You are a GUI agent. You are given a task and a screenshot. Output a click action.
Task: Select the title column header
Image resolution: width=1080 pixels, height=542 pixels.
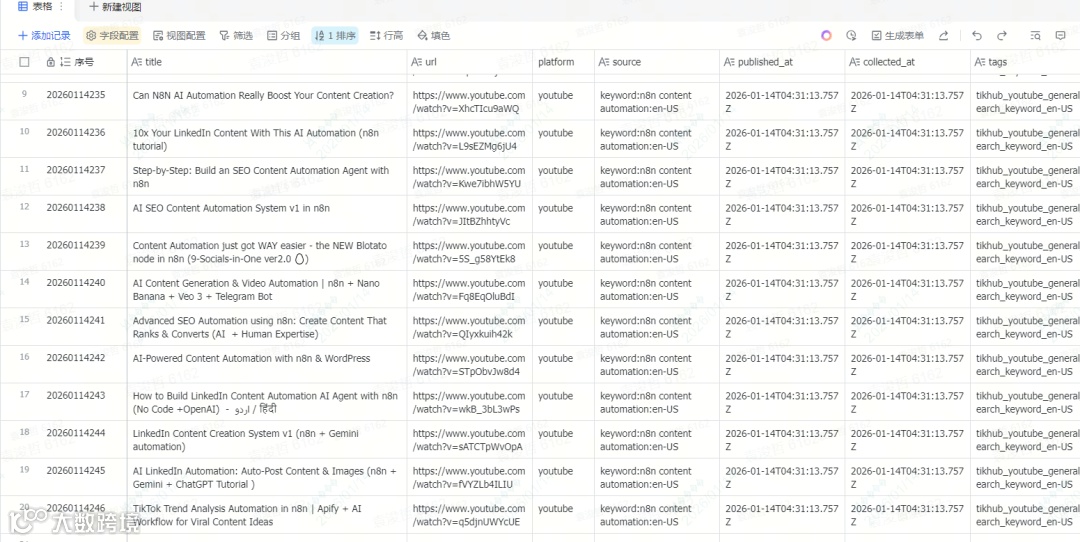(x=267, y=62)
